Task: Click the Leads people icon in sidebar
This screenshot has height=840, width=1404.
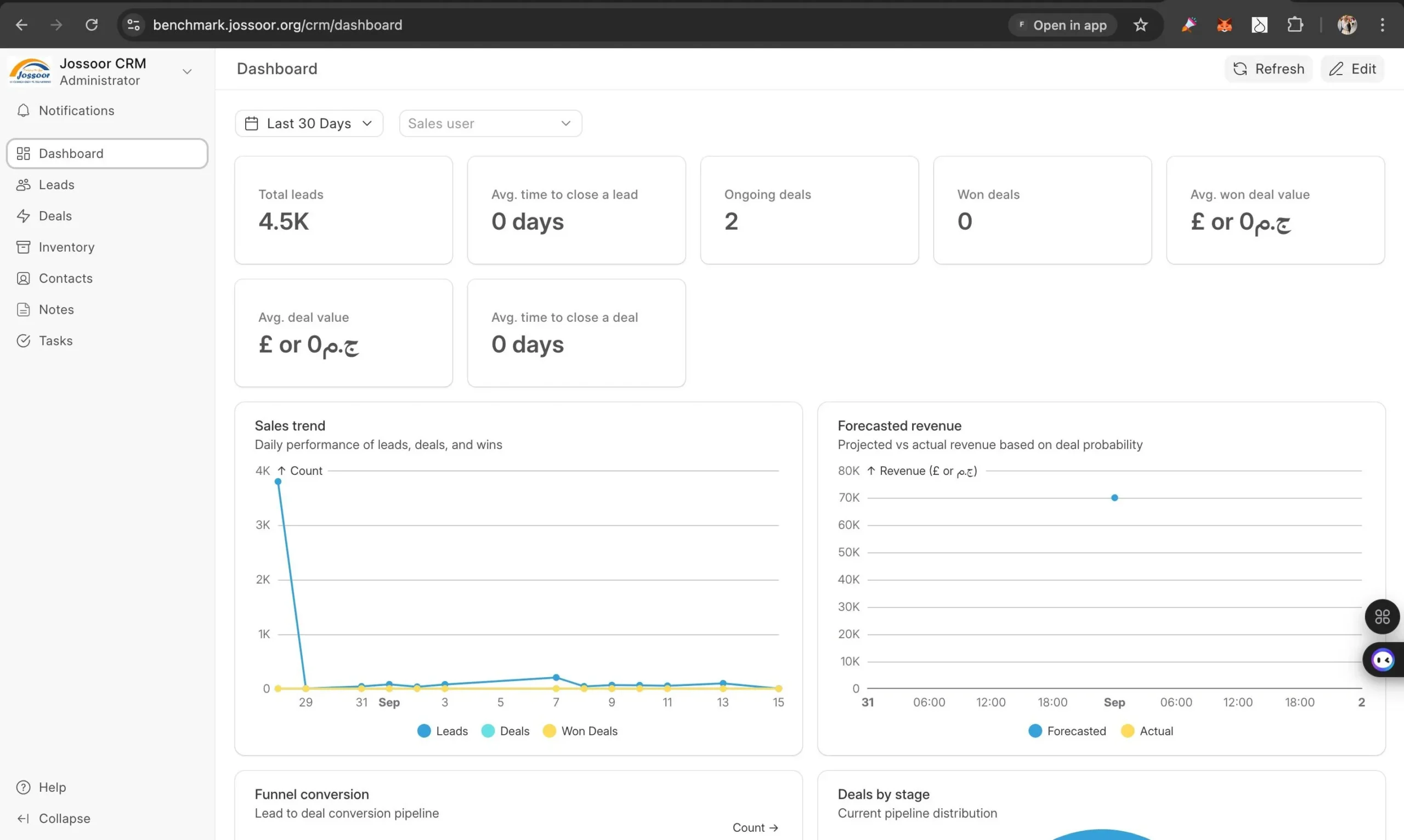Action: point(23,185)
